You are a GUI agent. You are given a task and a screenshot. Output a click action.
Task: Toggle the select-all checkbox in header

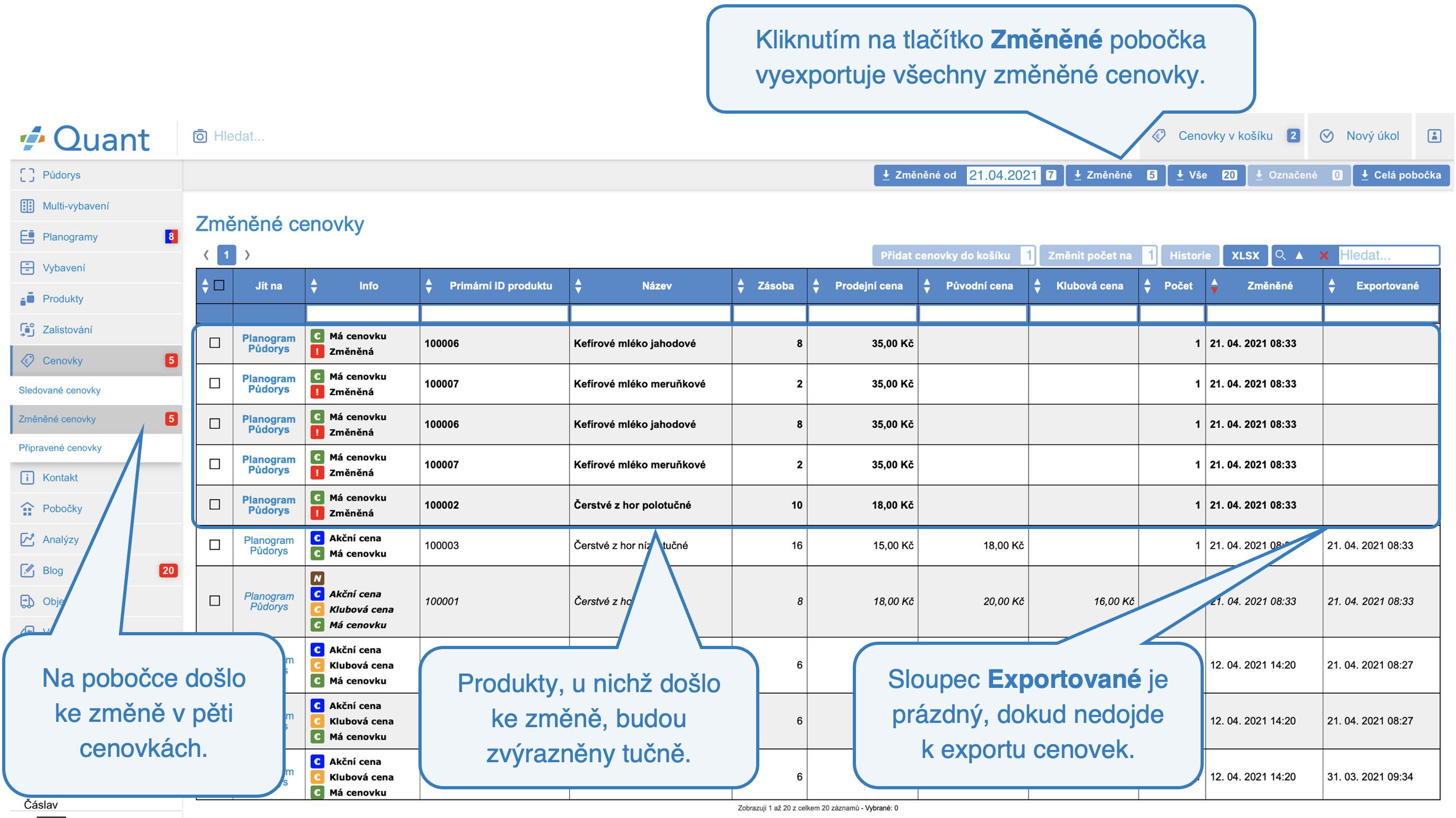coord(219,285)
